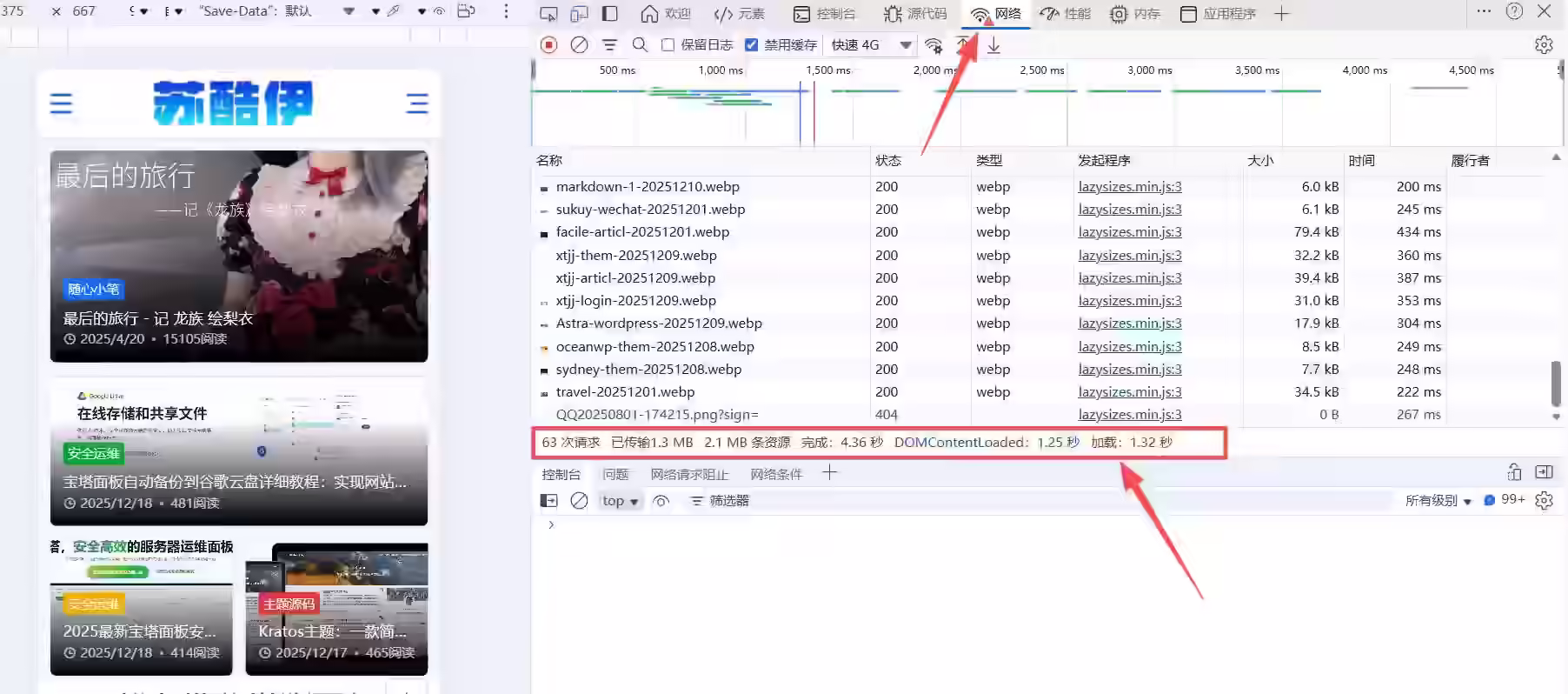The width and height of the screenshot is (1568, 694).
Task: Open DevTools help icon
Action: point(1514,11)
